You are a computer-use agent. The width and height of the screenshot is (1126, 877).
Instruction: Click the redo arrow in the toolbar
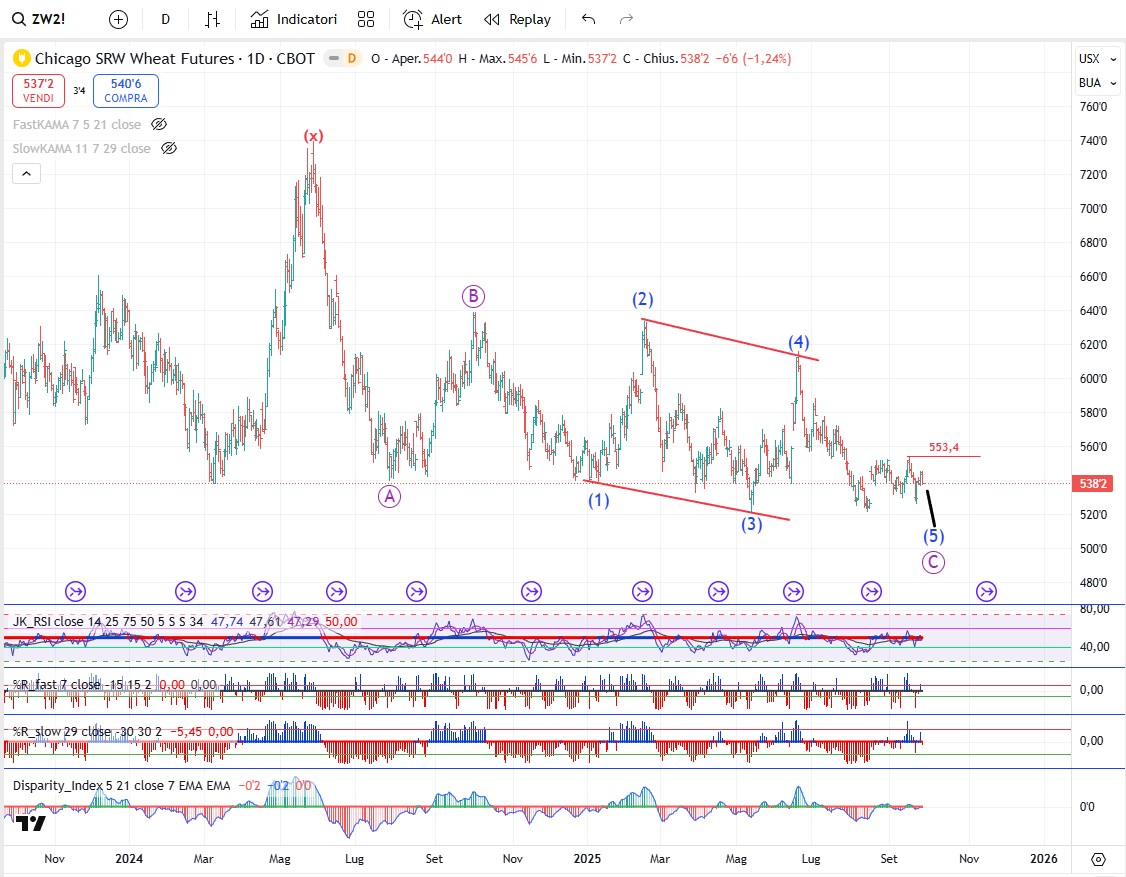point(627,19)
